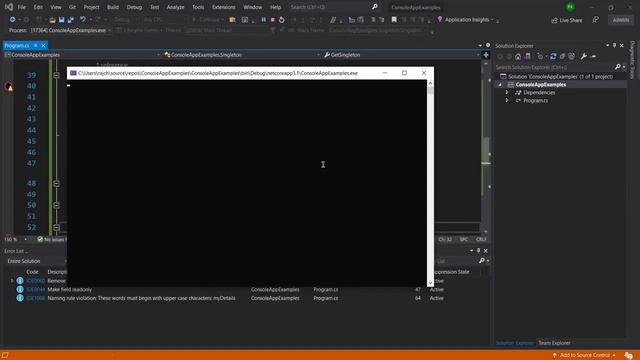
Task: Collapse the ConsoleAppExamples project node
Action: pos(500,84)
